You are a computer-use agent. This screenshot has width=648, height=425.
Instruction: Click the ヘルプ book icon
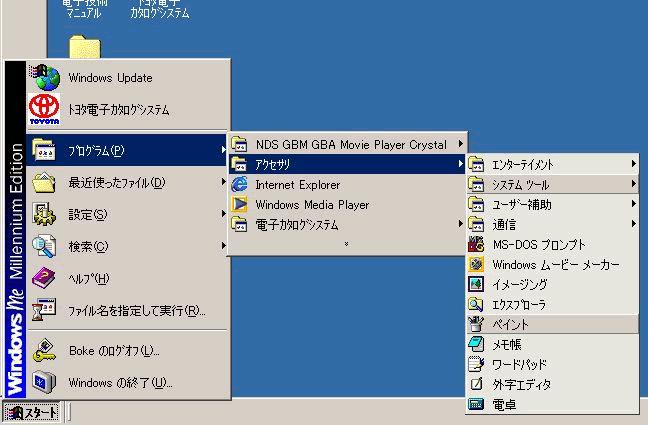pyautogui.click(x=44, y=278)
